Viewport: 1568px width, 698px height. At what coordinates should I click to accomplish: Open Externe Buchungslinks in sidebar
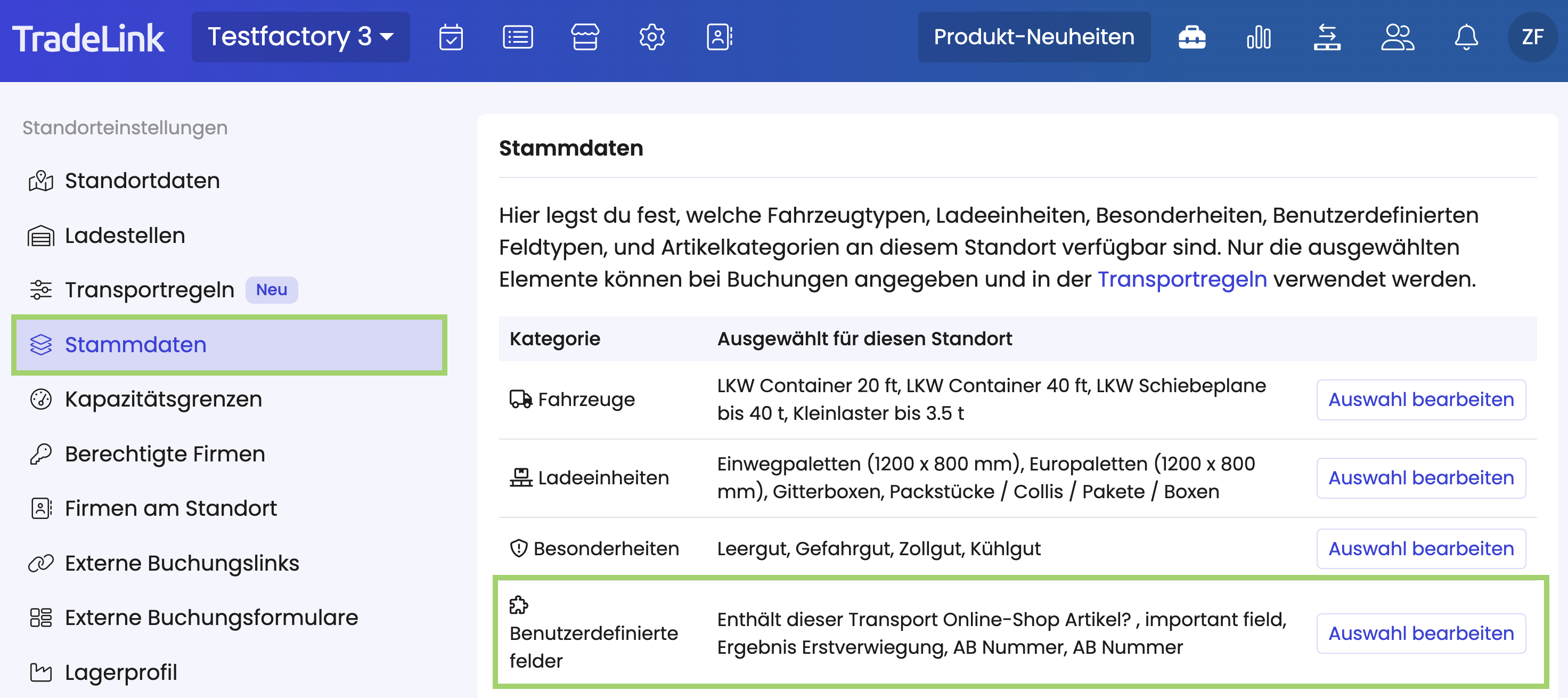coord(182,563)
